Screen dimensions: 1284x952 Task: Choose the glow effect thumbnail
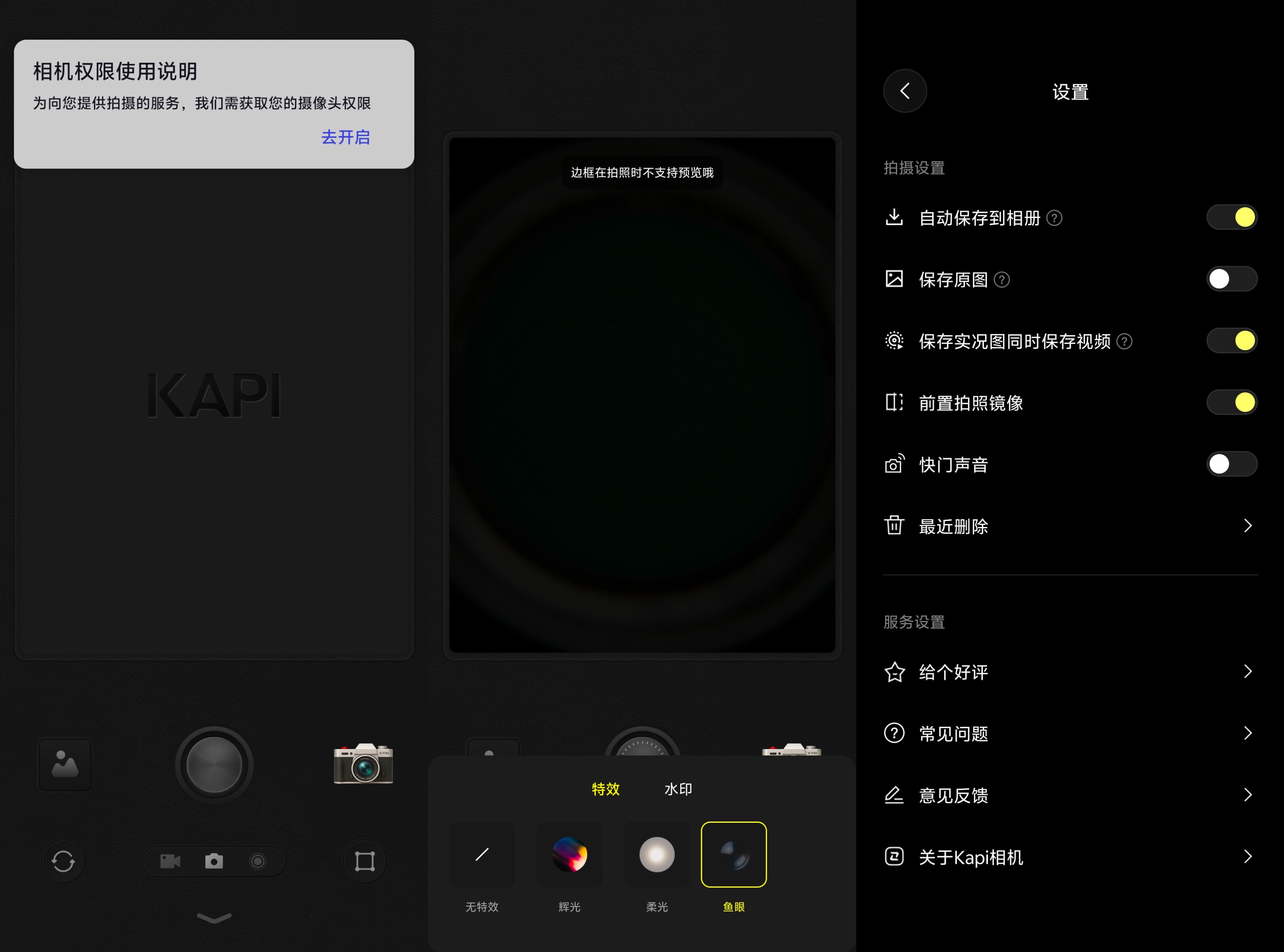coord(569,854)
